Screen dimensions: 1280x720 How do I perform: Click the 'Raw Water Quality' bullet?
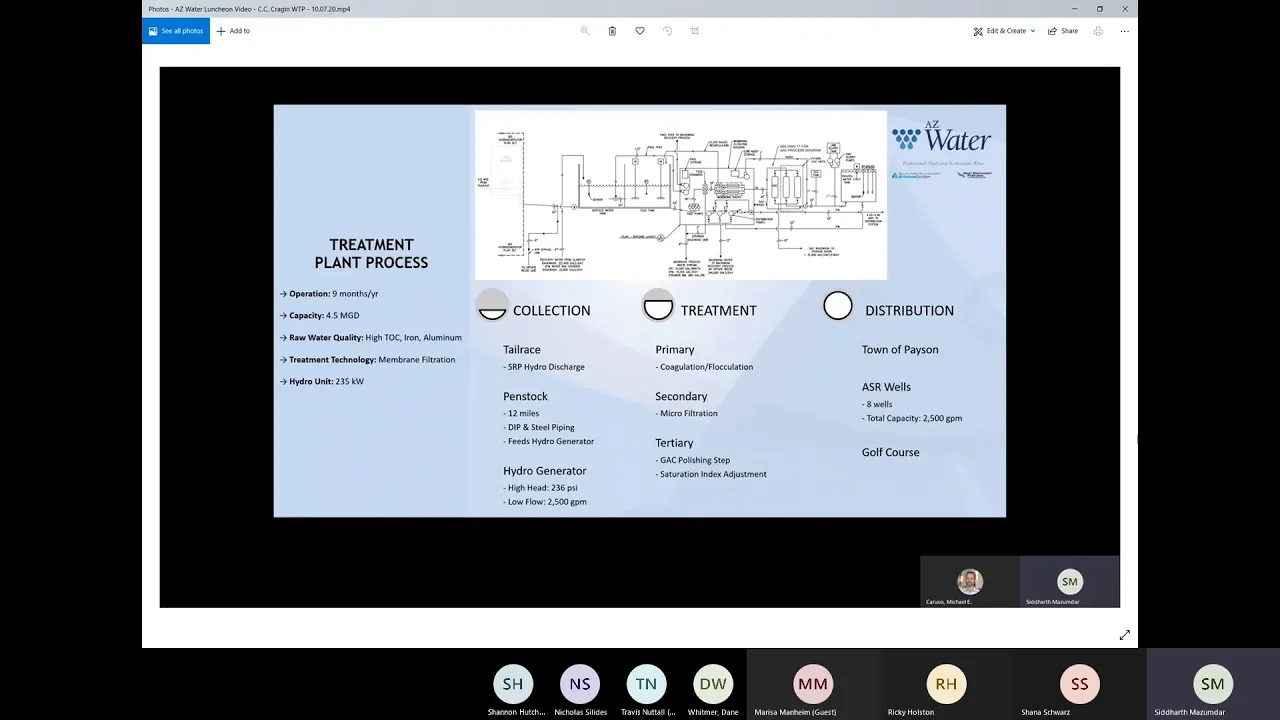pyautogui.click(x=371, y=338)
